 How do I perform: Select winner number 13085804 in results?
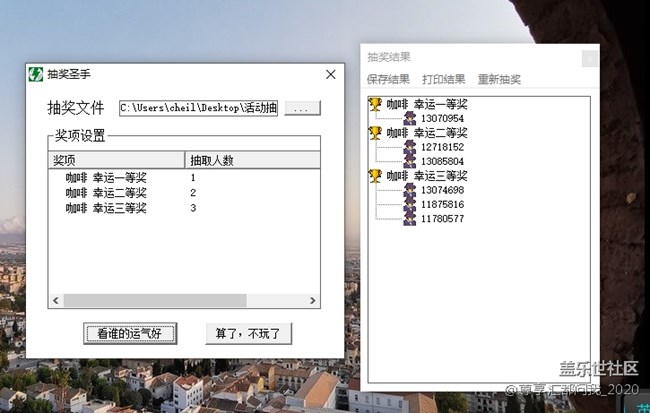pyautogui.click(x=442, y=162)
